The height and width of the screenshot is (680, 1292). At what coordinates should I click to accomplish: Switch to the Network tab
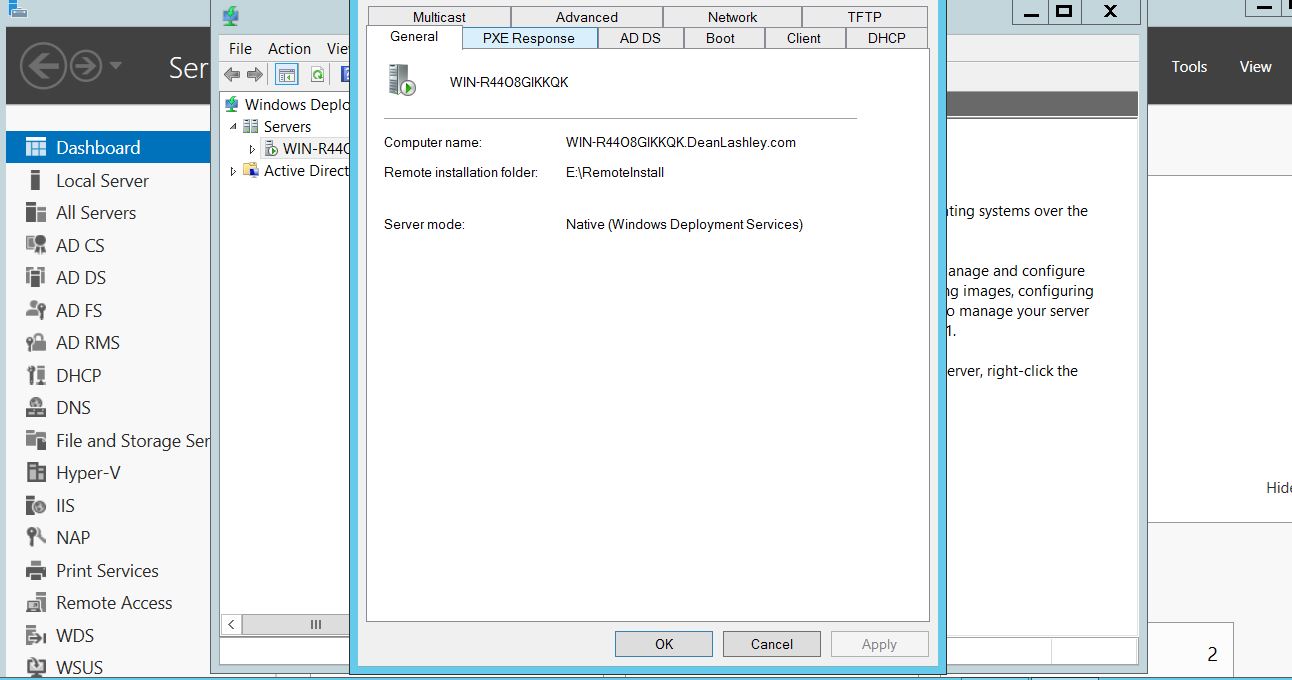[x=733, y=17]
